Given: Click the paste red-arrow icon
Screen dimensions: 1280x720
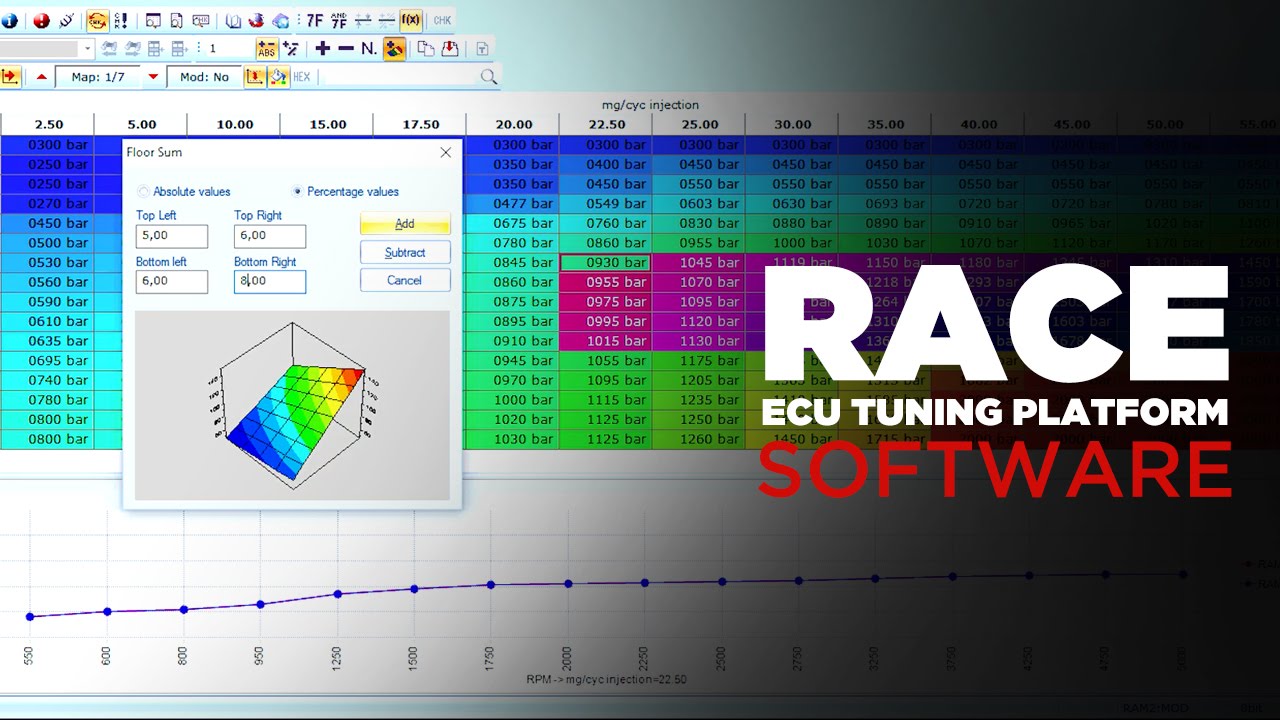Looking at the screenshot, I should tap(450, 48).
